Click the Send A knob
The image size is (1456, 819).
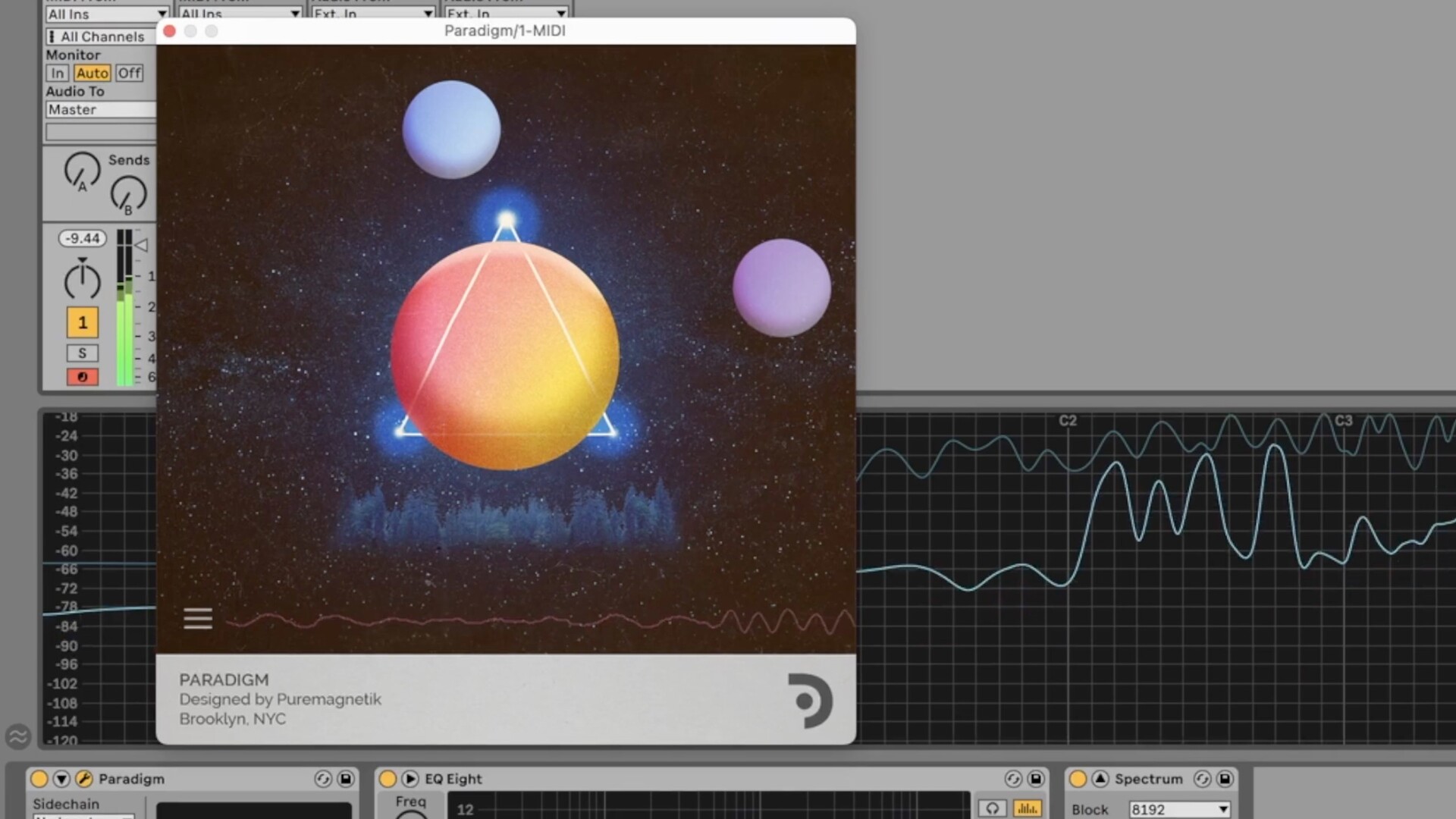coord(82,170)
